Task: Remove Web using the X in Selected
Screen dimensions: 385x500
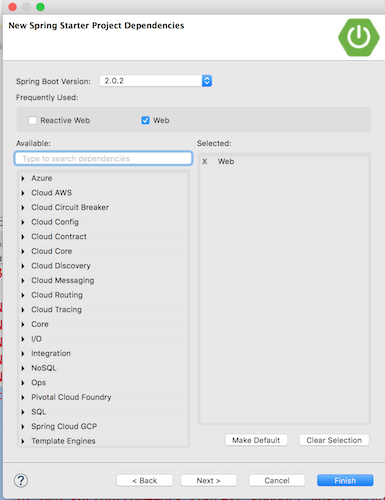Action: [205, 161]
